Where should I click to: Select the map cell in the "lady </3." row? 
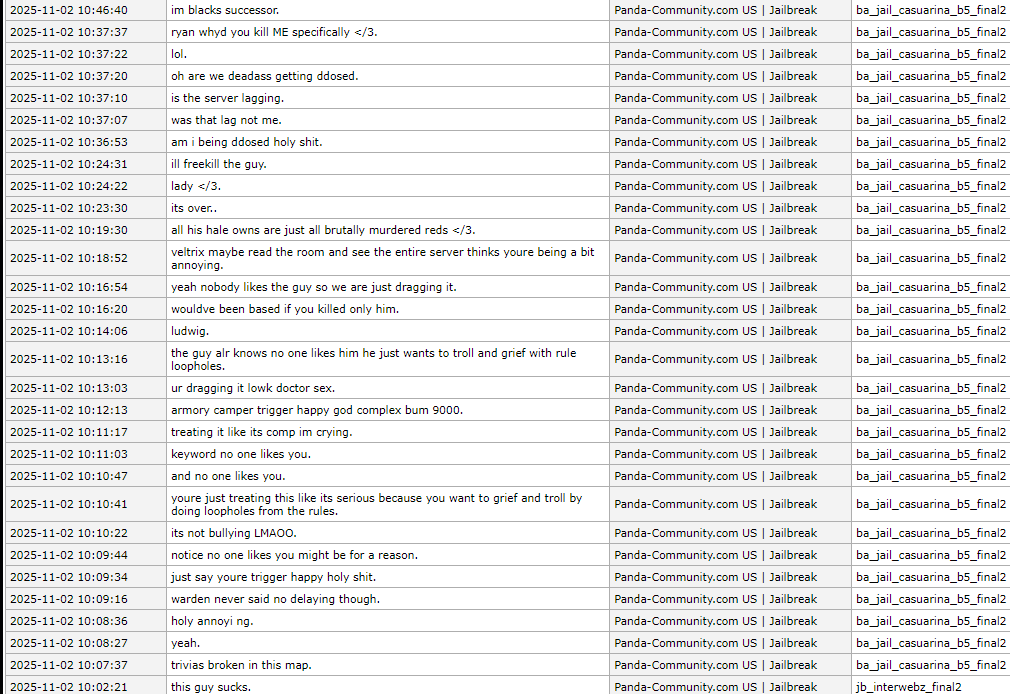pos(930,186)
